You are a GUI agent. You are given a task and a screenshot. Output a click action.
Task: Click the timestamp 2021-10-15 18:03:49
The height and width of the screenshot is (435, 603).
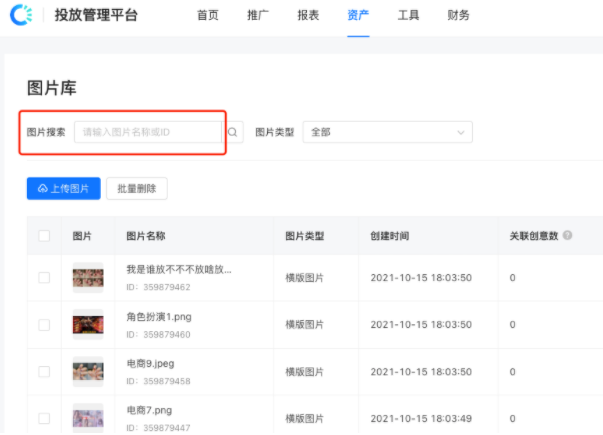(x=421, y=418)
